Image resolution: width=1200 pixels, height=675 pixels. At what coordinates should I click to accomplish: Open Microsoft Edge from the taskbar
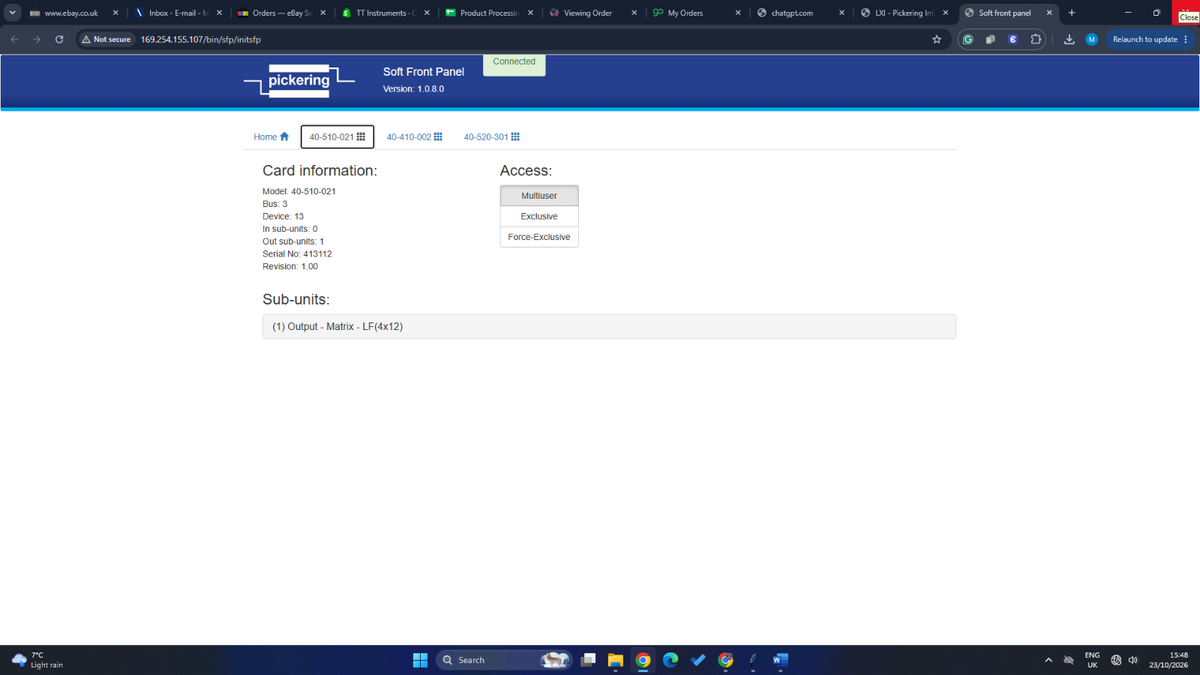pos(670,660)
